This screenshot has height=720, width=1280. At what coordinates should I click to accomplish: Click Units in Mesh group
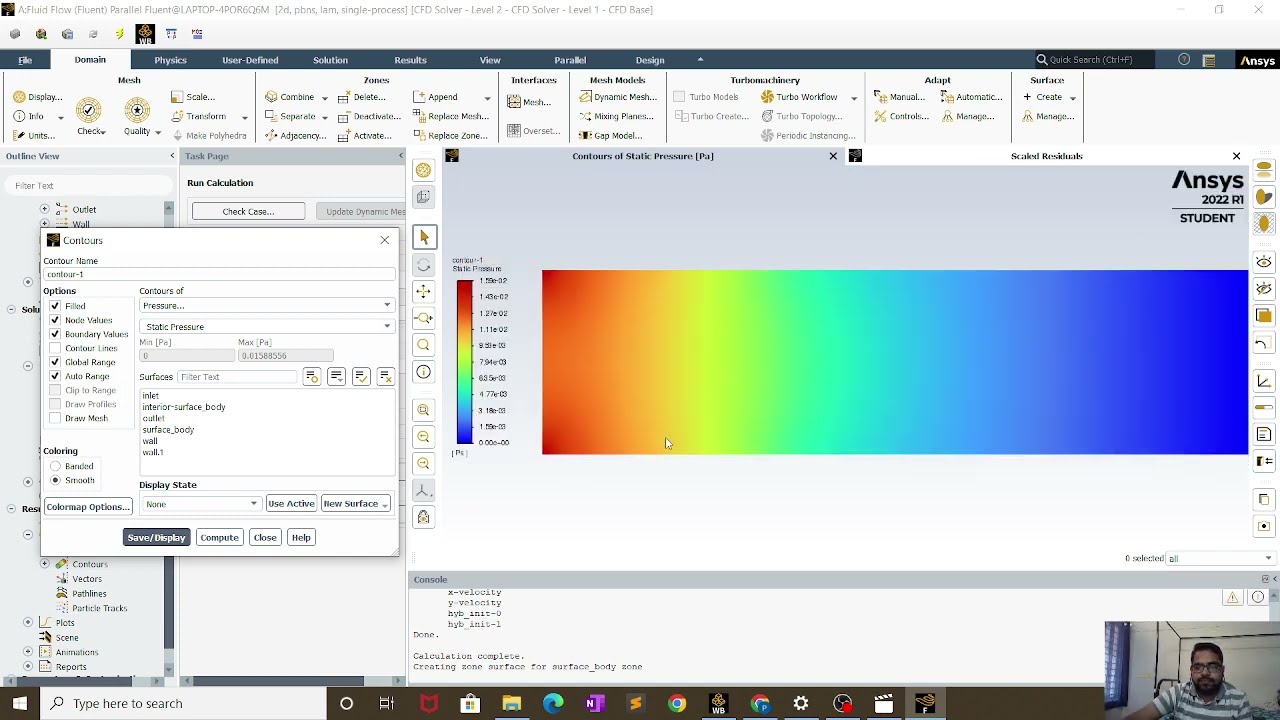[34, 135]
